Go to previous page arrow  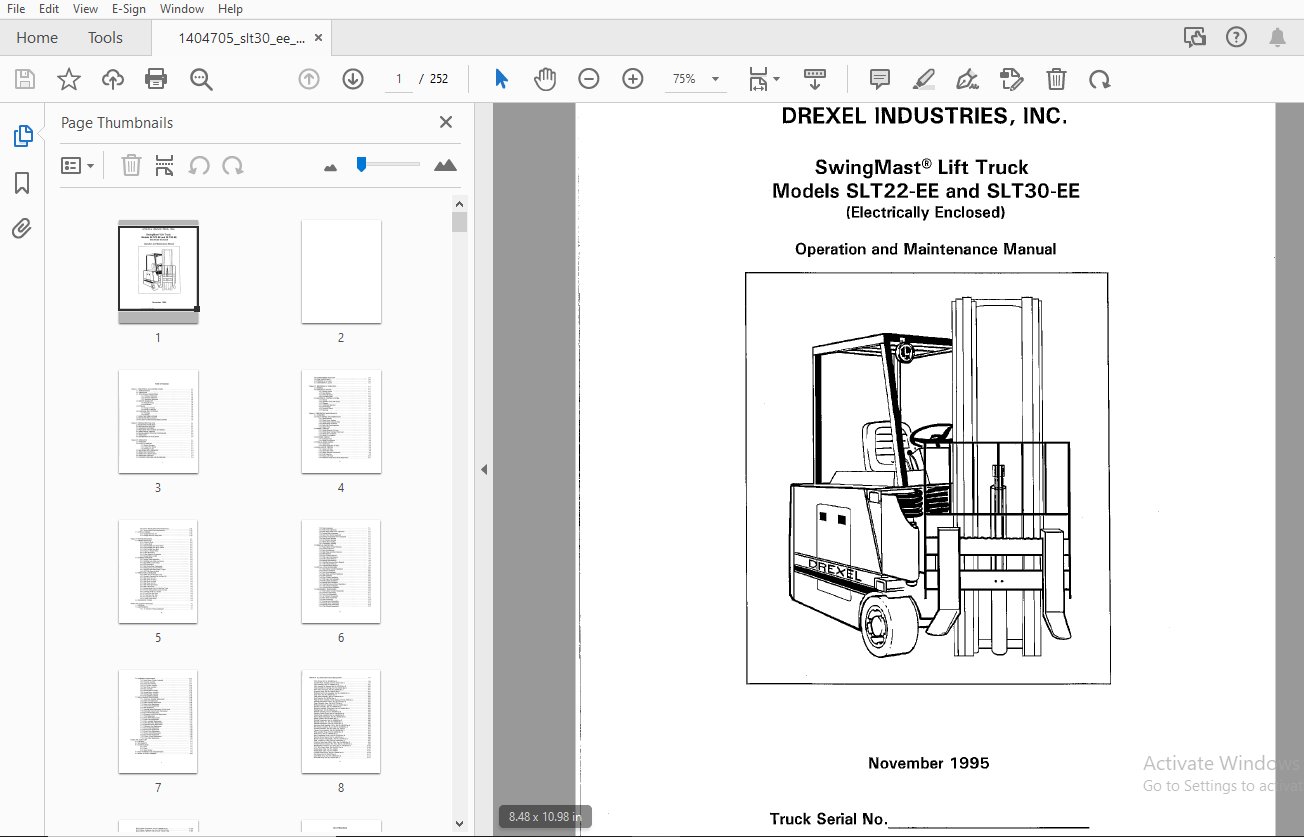tap(309, 79)
